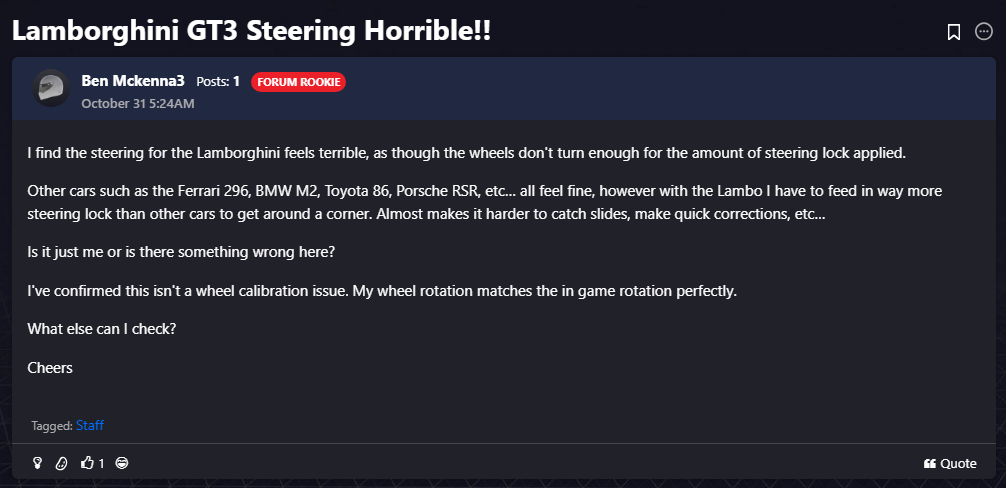Click the 'Cheers' sign-off text
The height and width of the screenshot is (488, 1006).
click(x=50, y=367)
